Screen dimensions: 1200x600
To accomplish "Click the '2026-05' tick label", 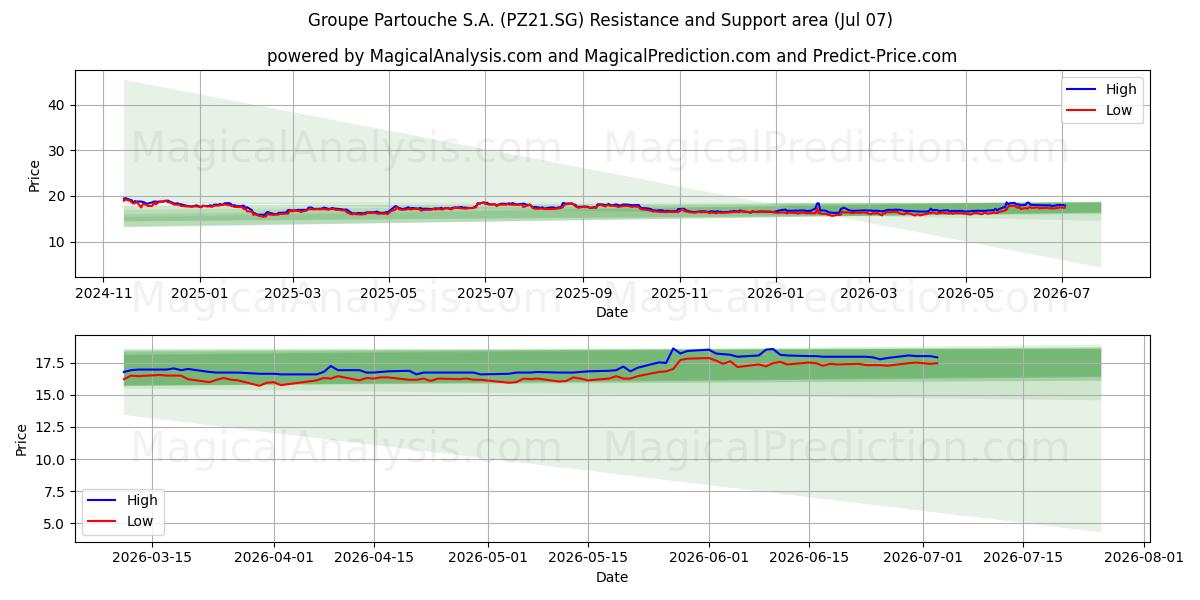I will click(965, 293).
